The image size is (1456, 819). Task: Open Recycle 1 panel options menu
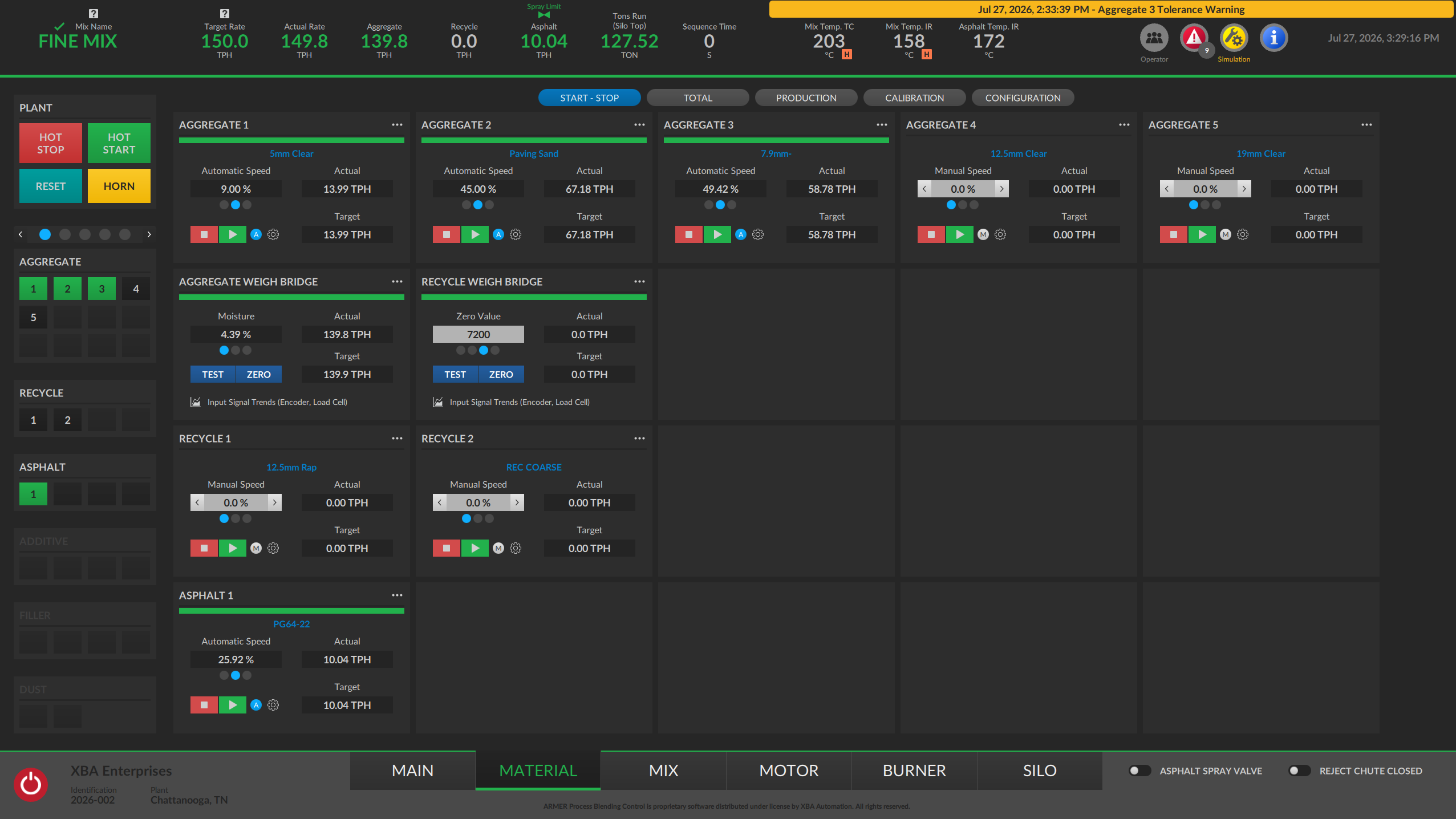(x=397, y=438)
